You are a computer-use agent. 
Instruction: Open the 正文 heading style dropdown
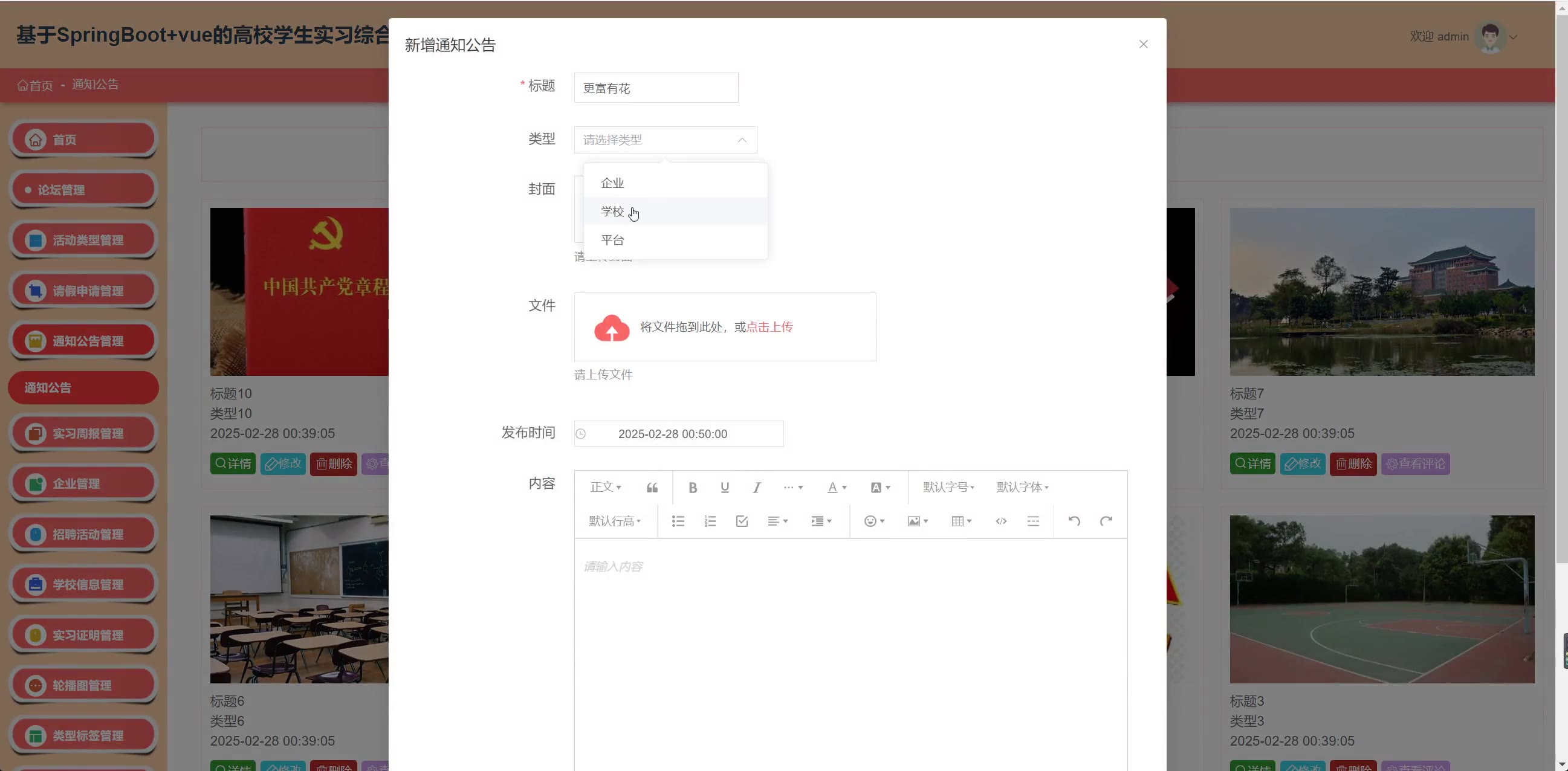(x=605, y=488)
